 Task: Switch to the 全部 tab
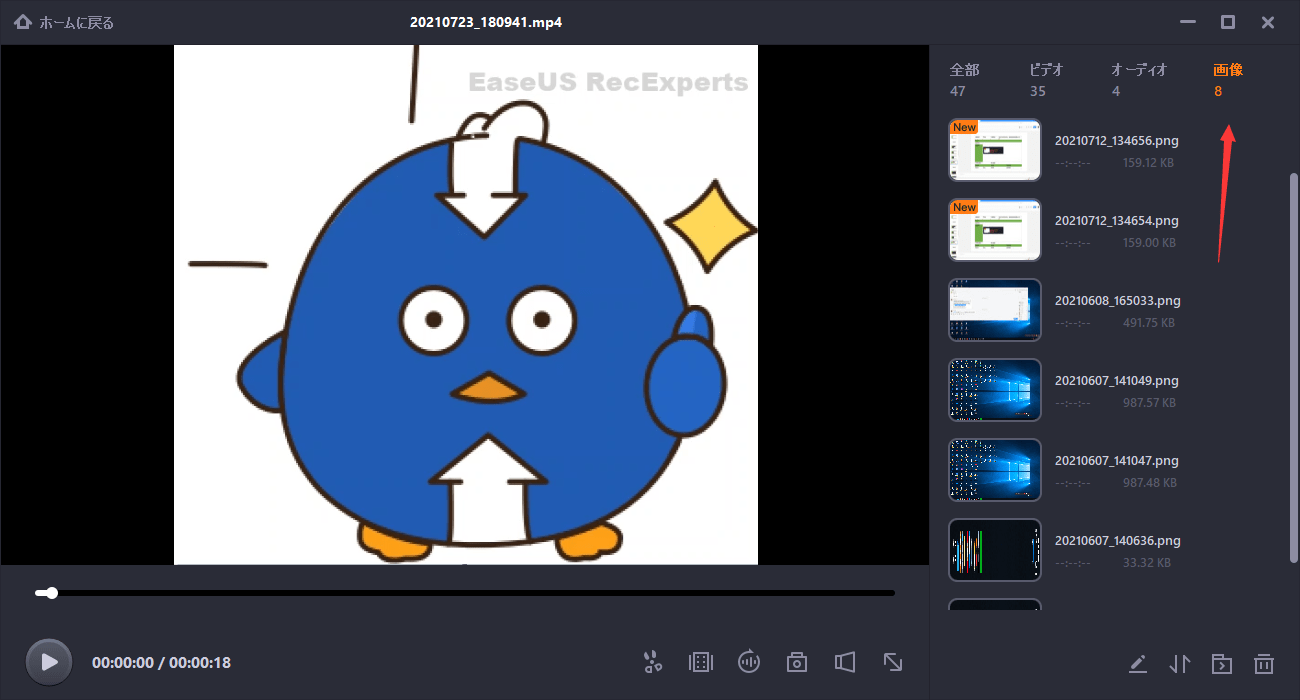pyautogui.click(x=964, y=79)
